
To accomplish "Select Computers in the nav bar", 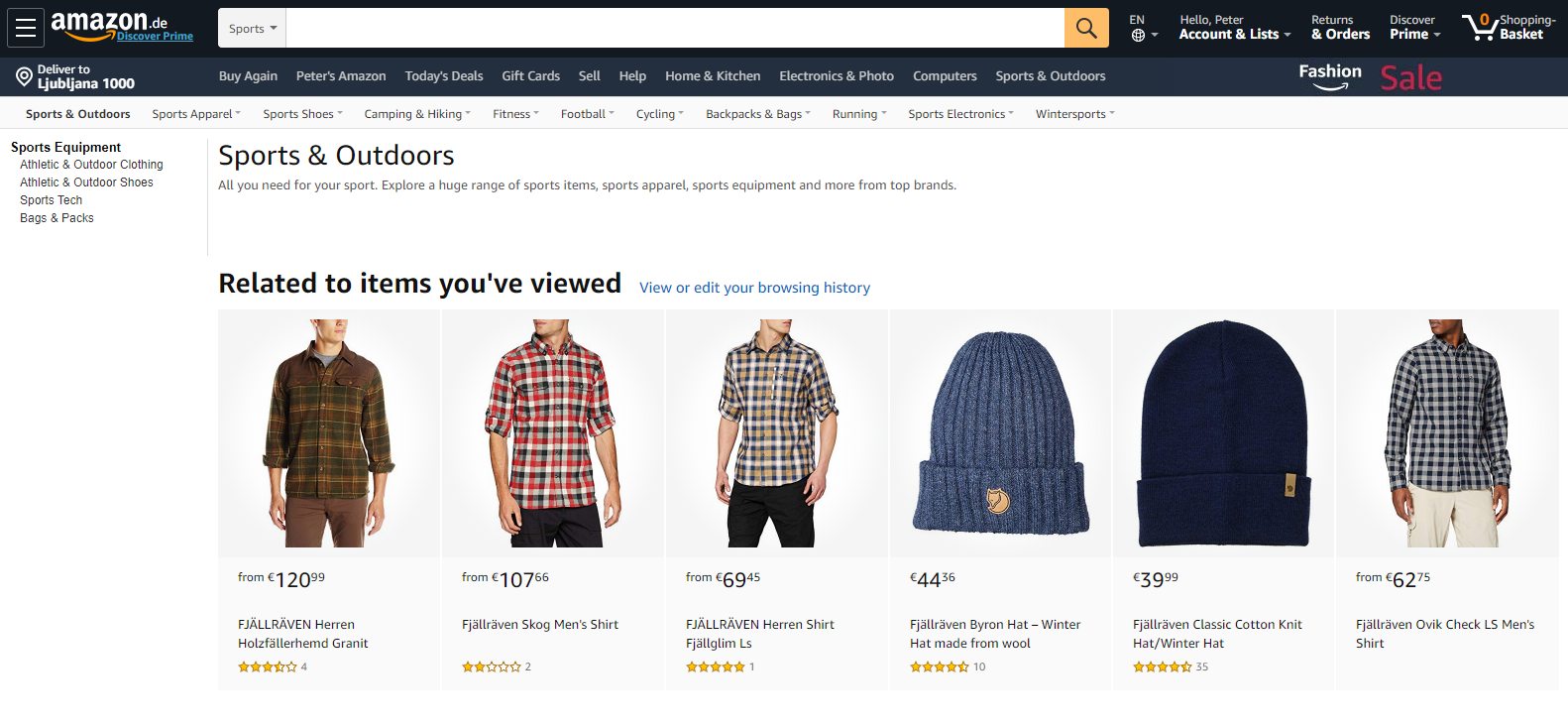I will (945, 76).
